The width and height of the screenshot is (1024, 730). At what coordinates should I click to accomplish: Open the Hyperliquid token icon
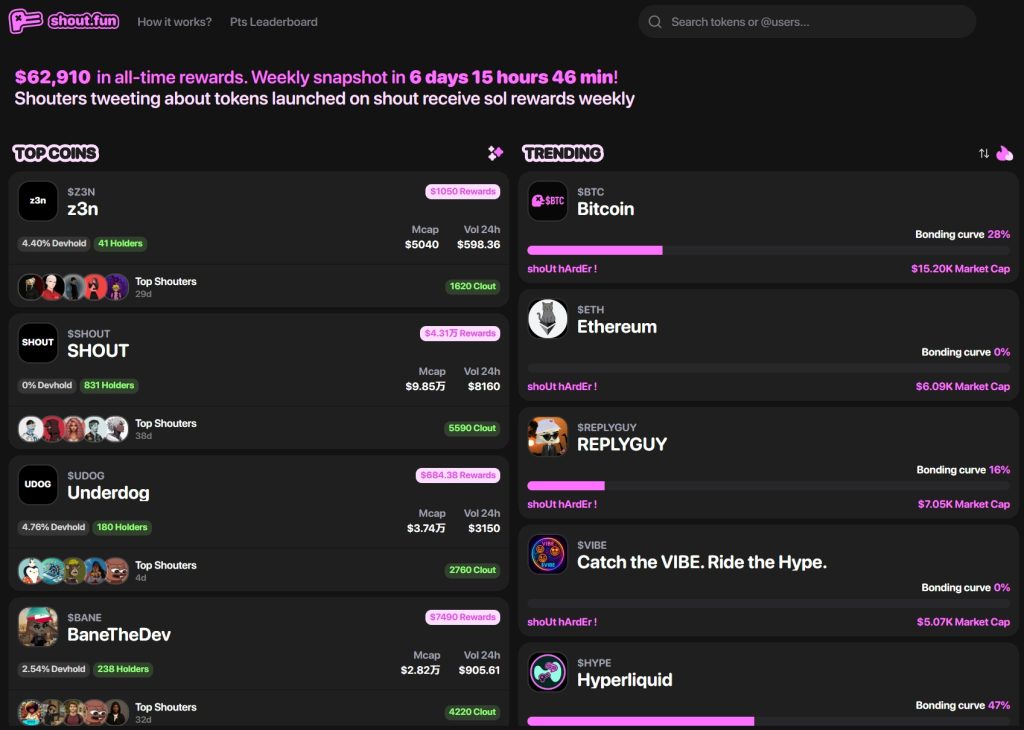547,672
